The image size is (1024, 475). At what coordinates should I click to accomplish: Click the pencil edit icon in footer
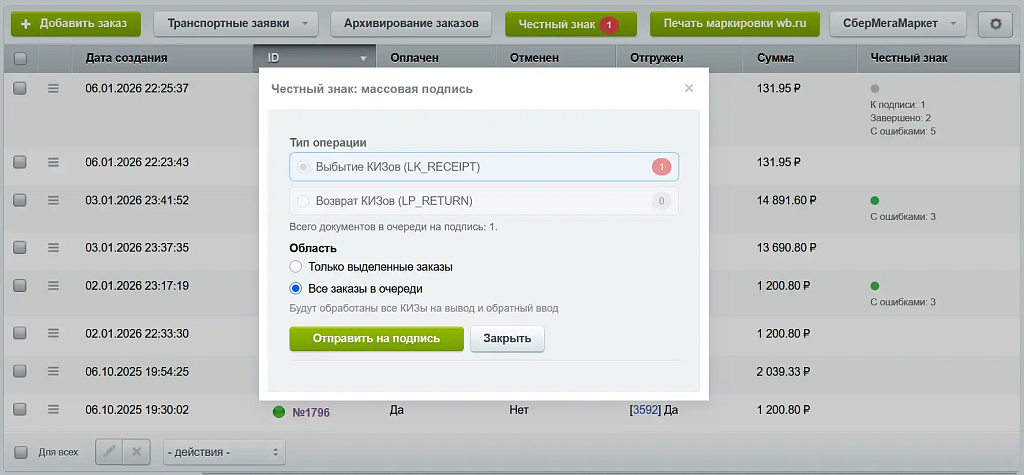[x=110, y=451]
